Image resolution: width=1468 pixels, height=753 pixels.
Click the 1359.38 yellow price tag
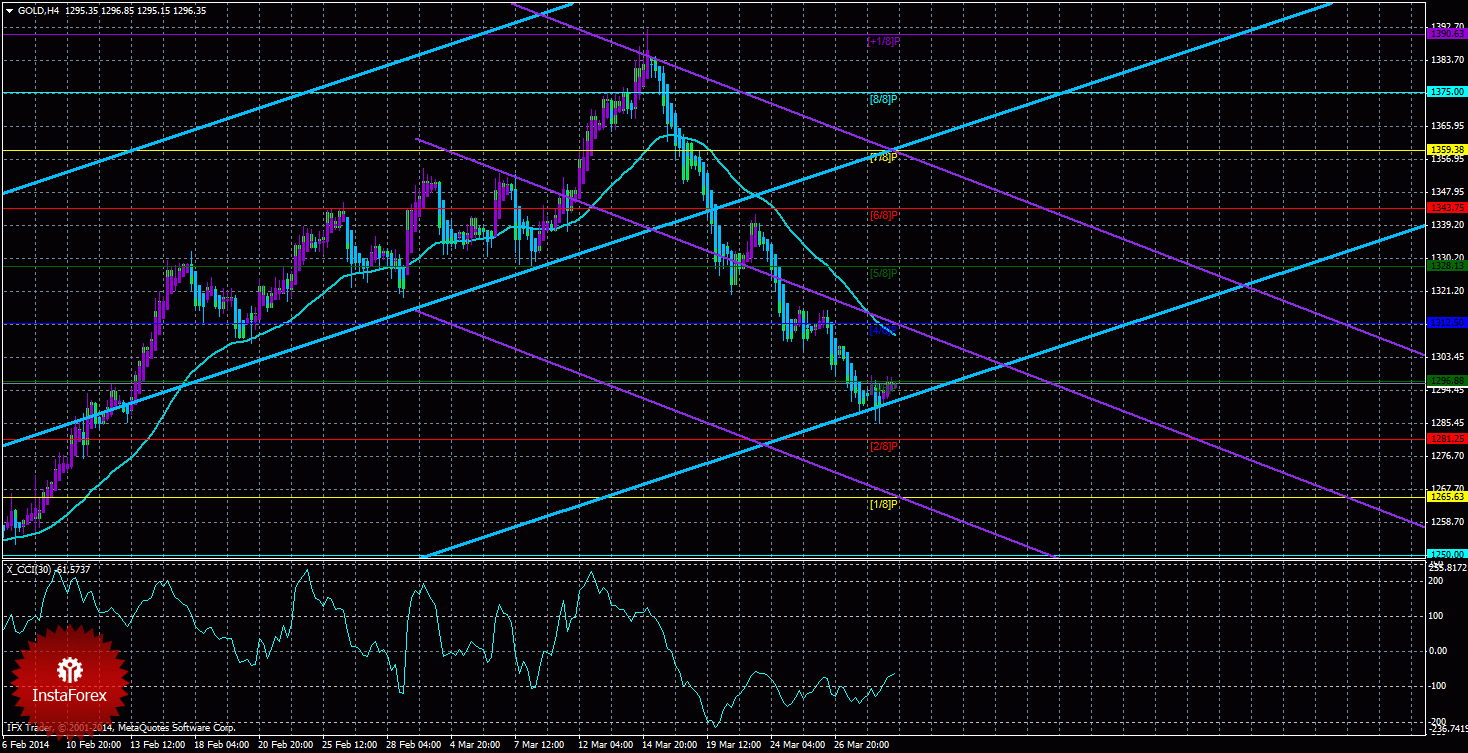coord(1447,150)
